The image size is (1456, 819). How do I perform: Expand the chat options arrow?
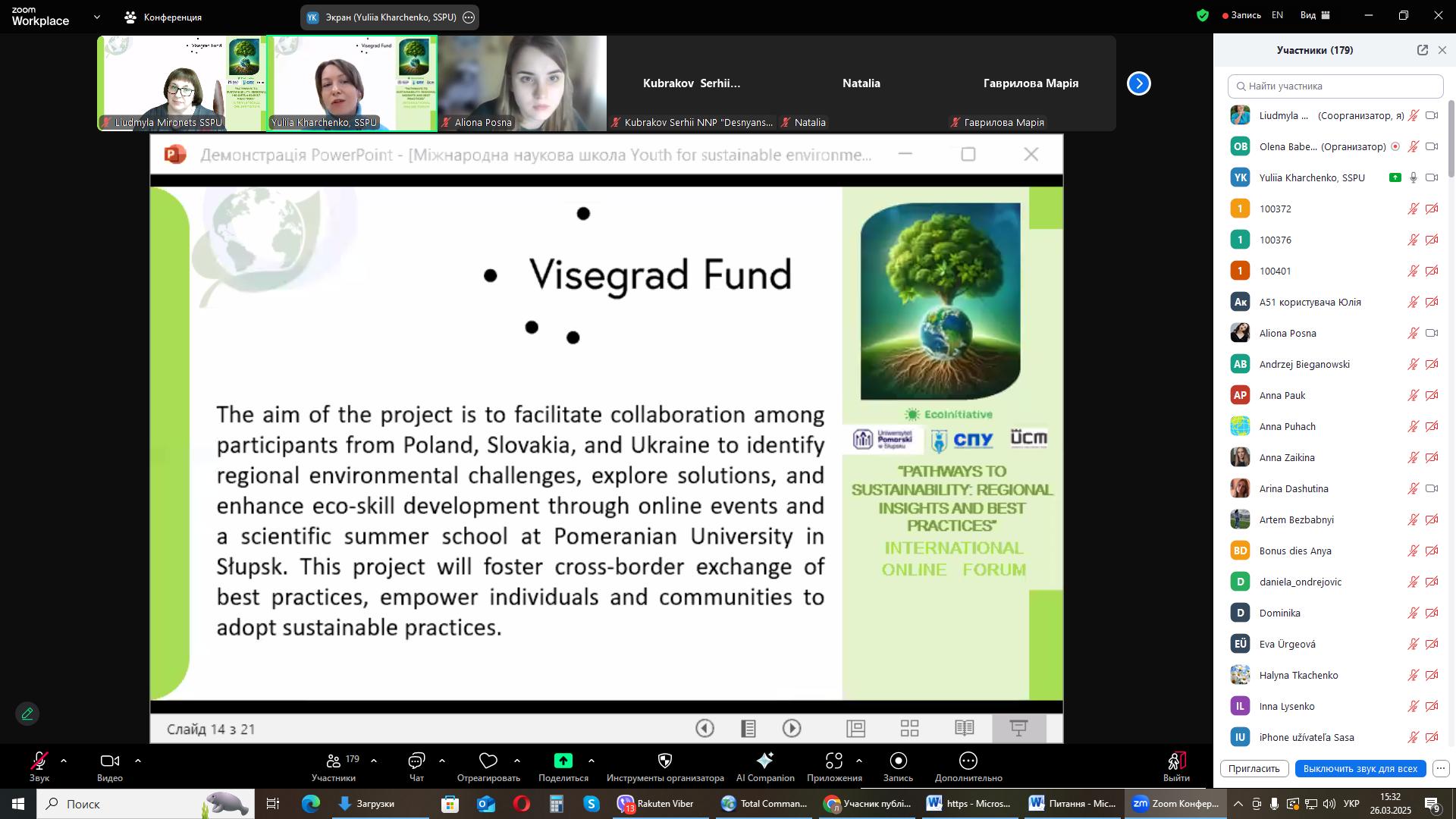tap(442, 761)
